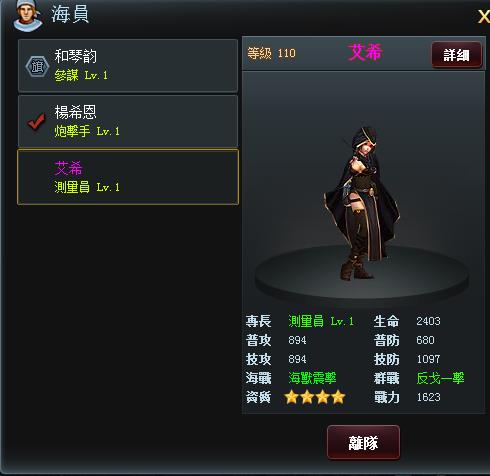The image size is (490, 476).
Task: Select the highlighted 艾希 crew entry
Action: click(x=128, y=177)
